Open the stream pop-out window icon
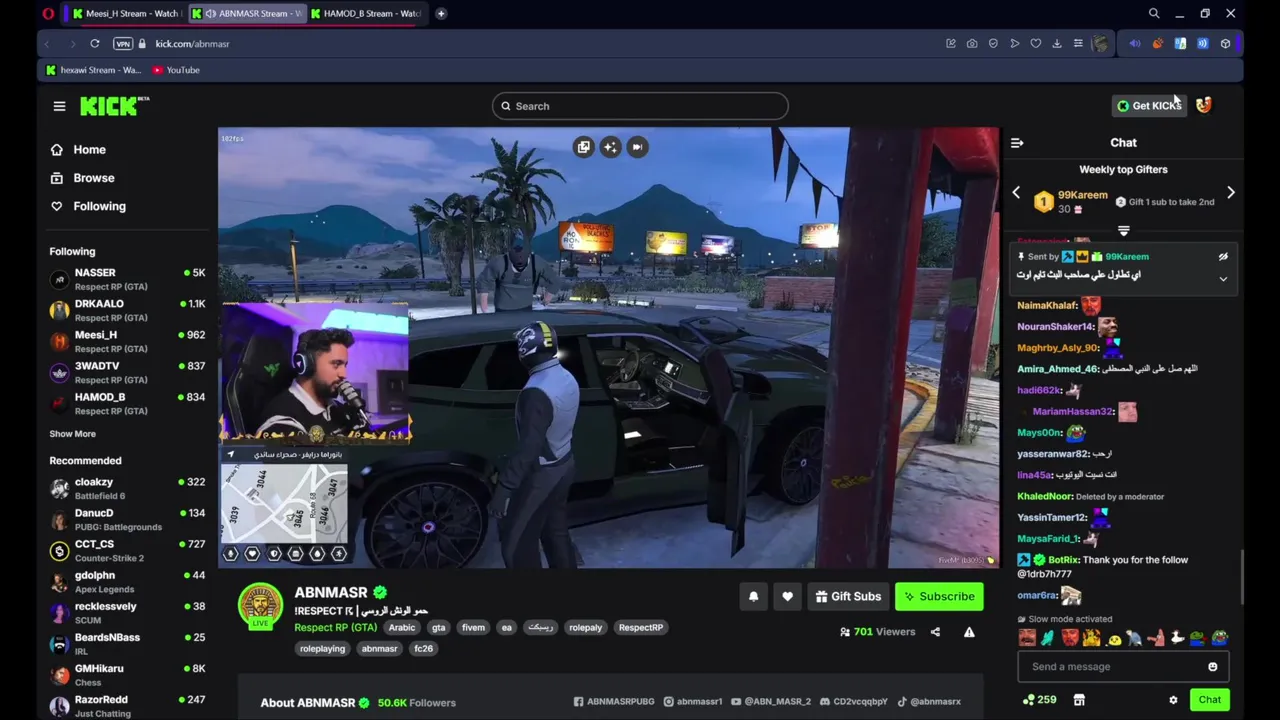The width and height of the screenshot is (1280, 720). point(584,147)
